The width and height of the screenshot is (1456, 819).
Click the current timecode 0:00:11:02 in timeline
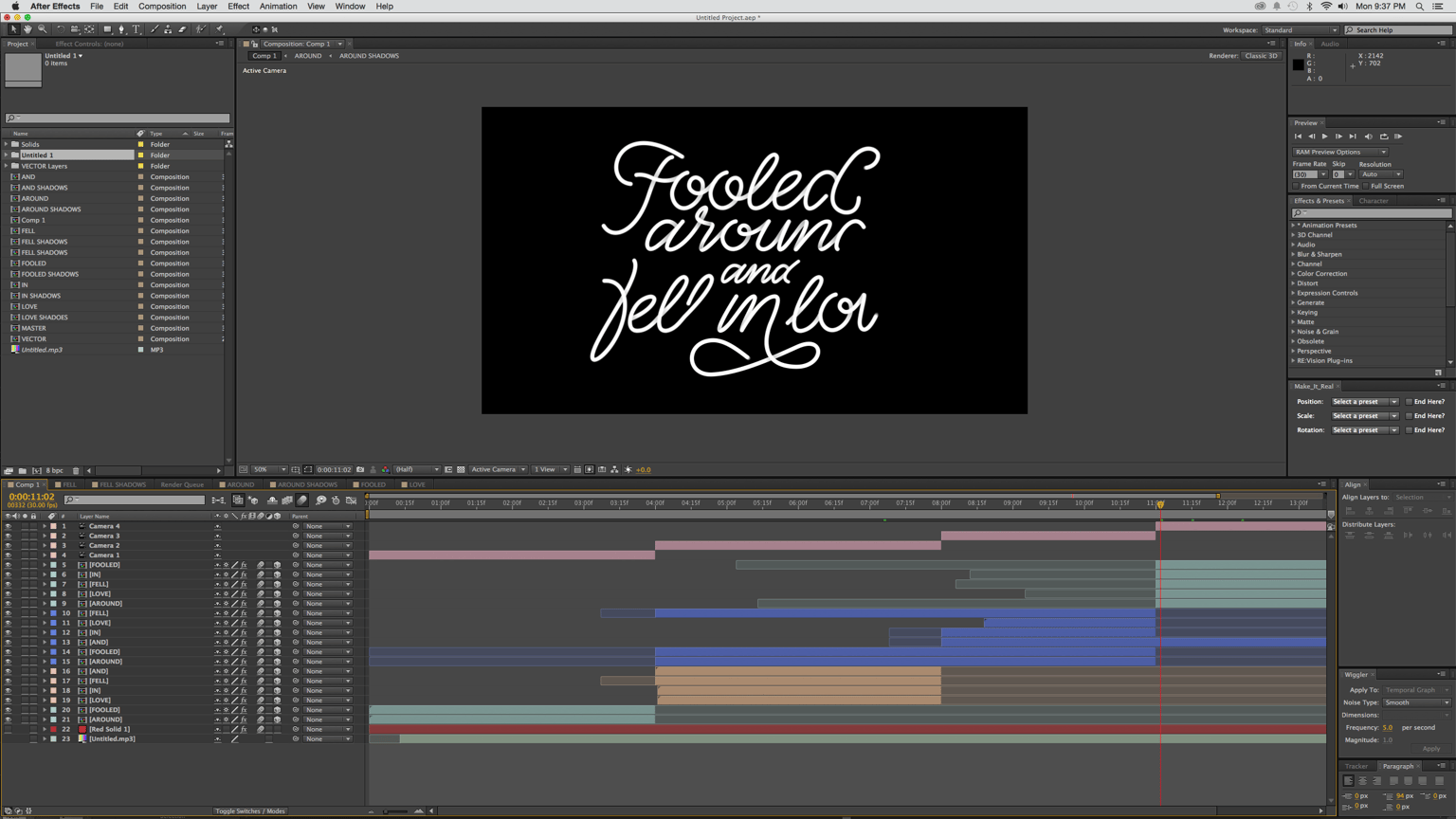pos(31,497)
